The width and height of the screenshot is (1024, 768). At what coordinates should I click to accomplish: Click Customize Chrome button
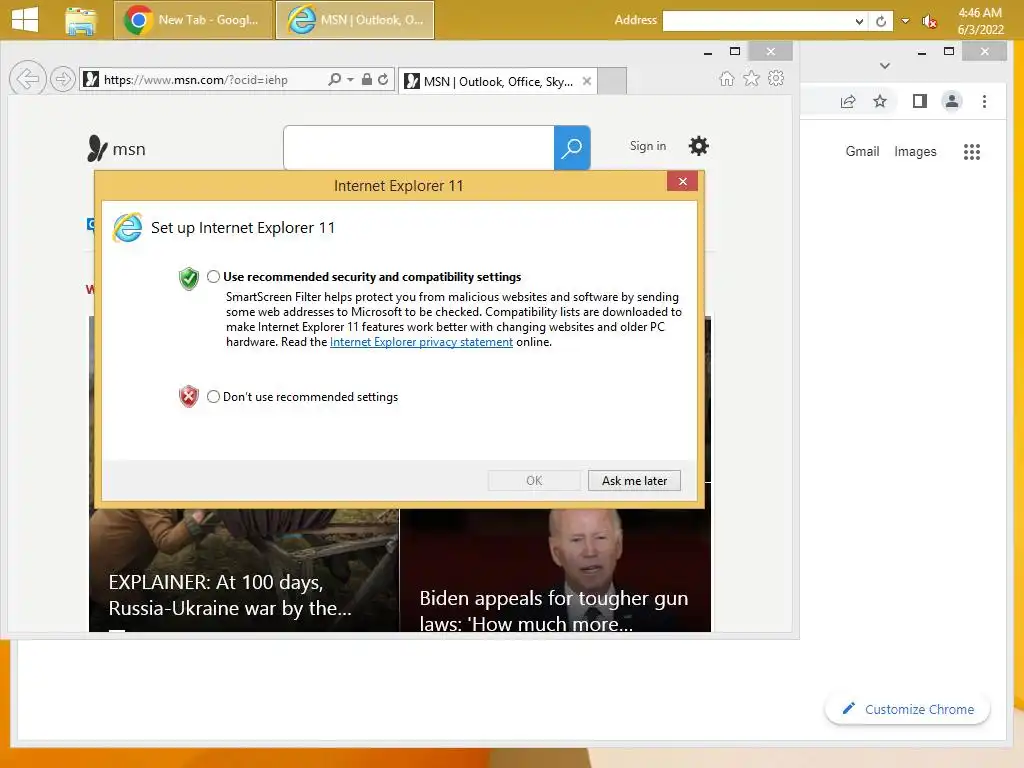908,709
